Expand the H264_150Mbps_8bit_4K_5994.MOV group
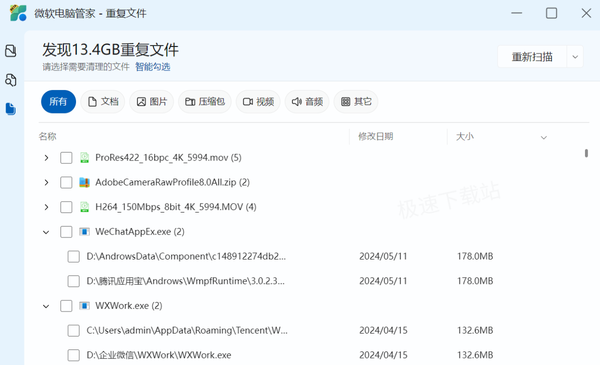 [46, 207]
